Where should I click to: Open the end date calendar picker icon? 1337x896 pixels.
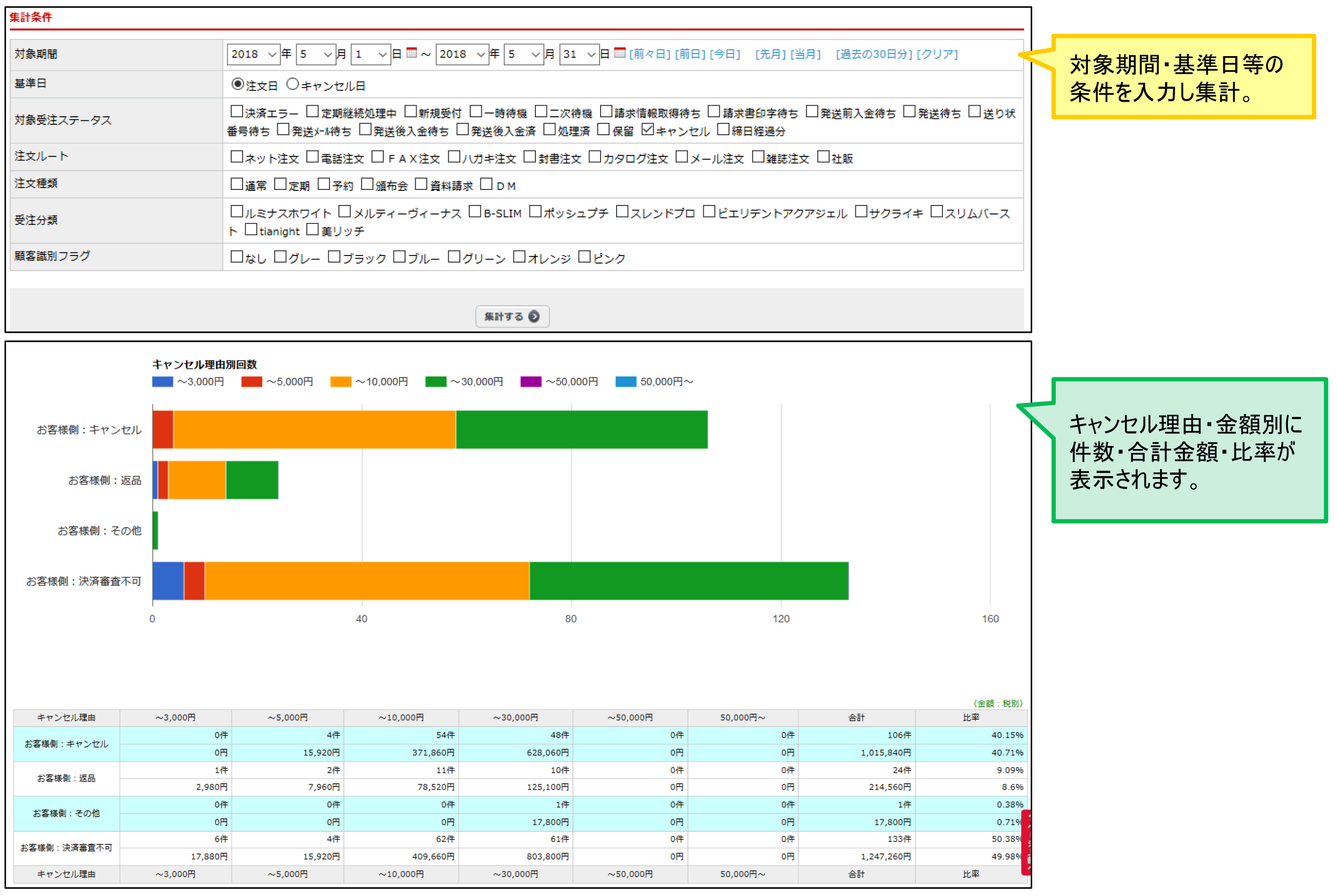[x=620, y=53]
